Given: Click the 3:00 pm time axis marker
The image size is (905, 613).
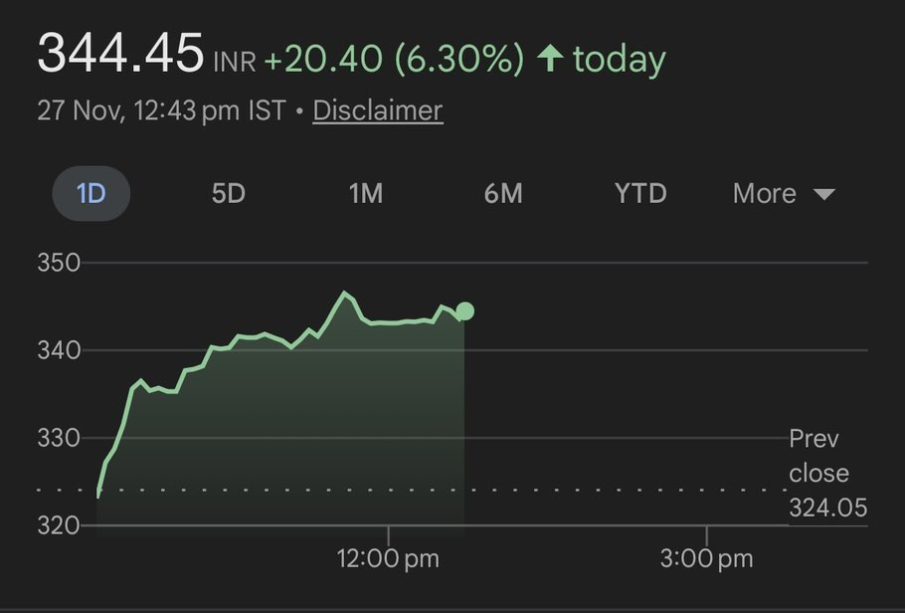Looking at the screenshot, I should pyautogui.click(x=706, y=558).
